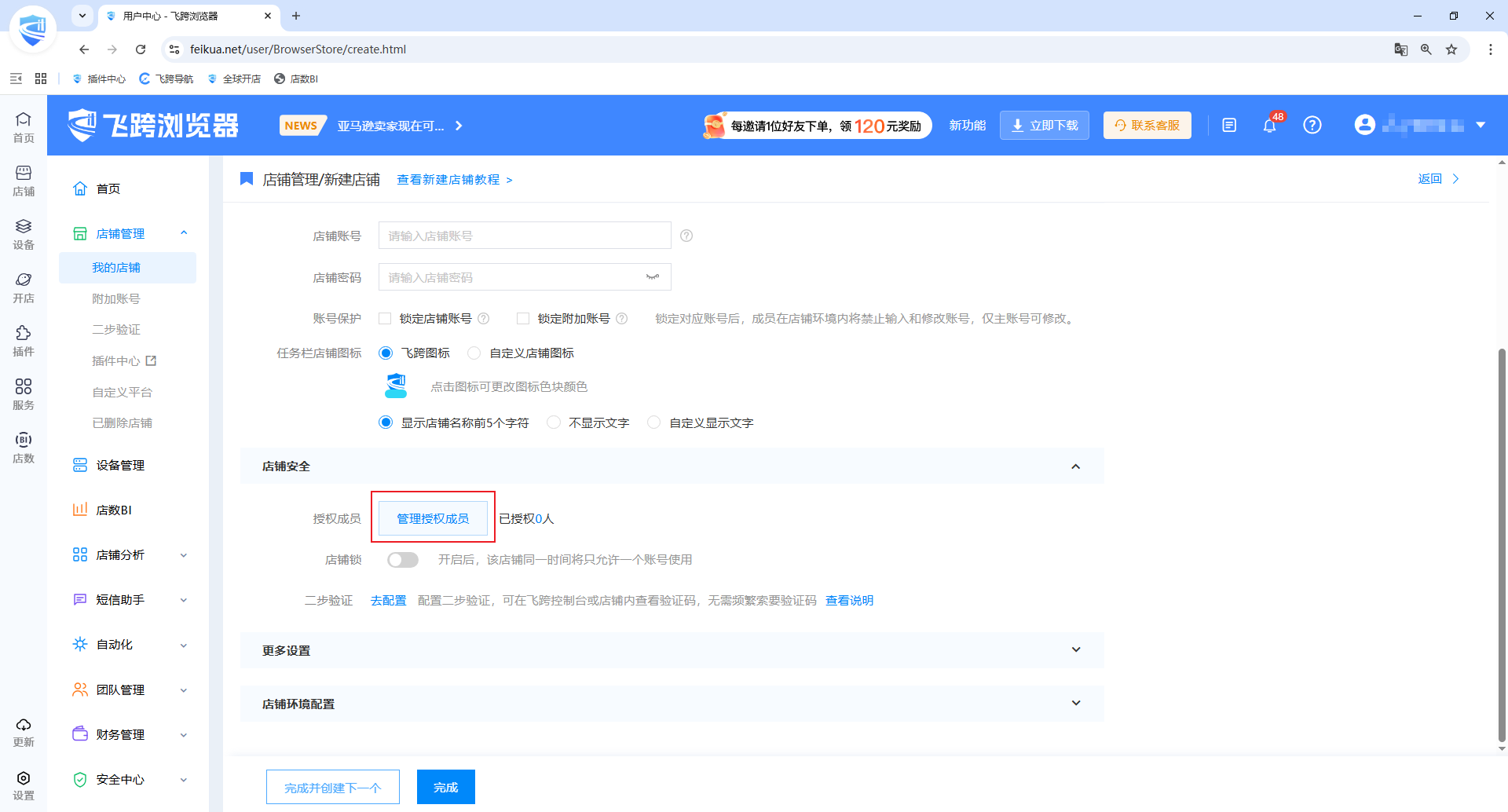Image resolution: width=1508 pixels, height=812 pixels.
Task: Click the user avatar icon in header
Action: [x=1365, y=125]
